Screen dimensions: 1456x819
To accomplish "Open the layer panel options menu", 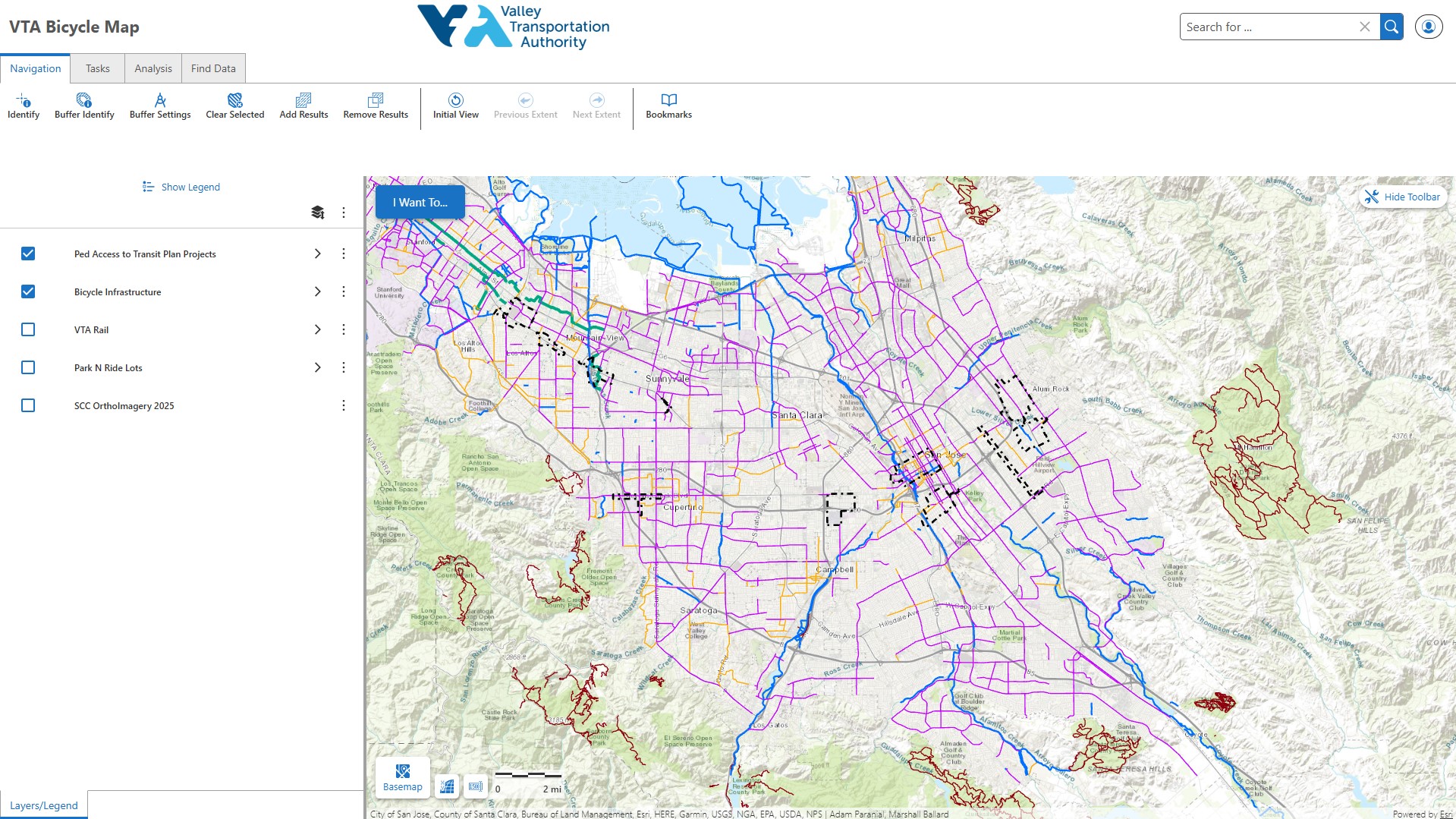I will coord(344,213).
